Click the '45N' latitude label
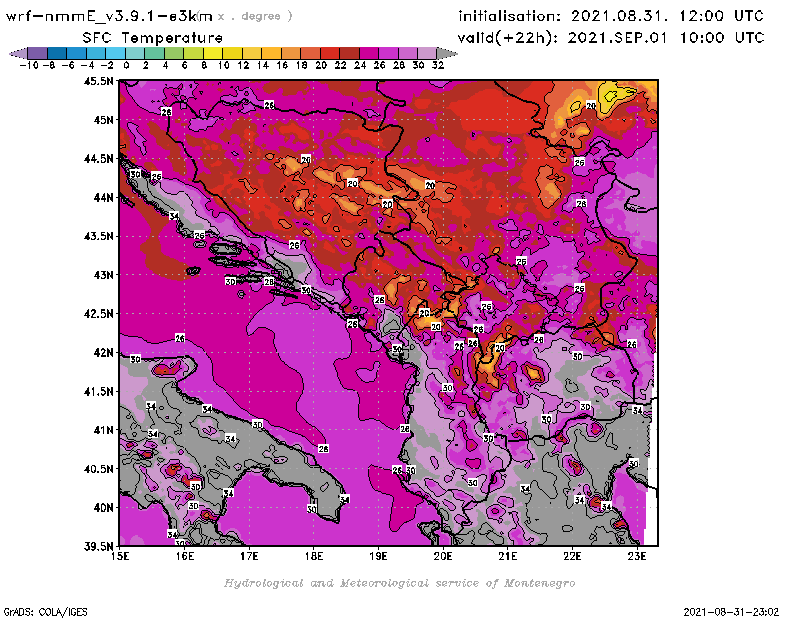 pos(104,120)
